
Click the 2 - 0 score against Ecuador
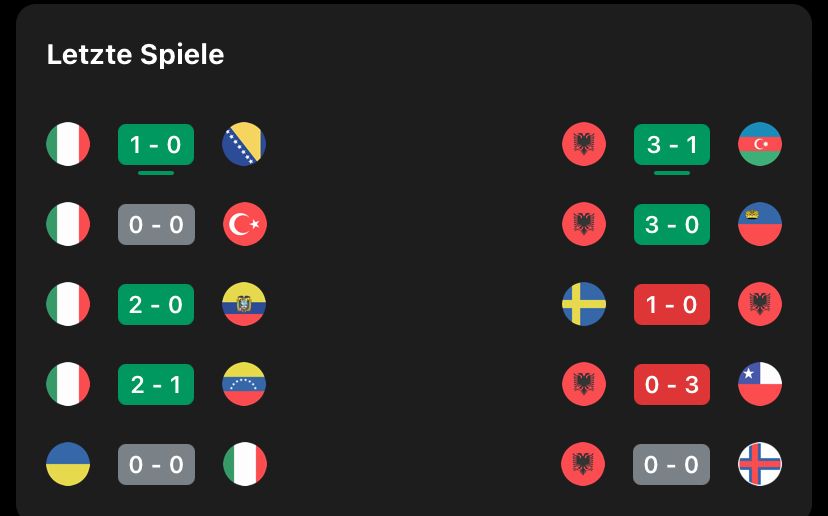(156, 304)
